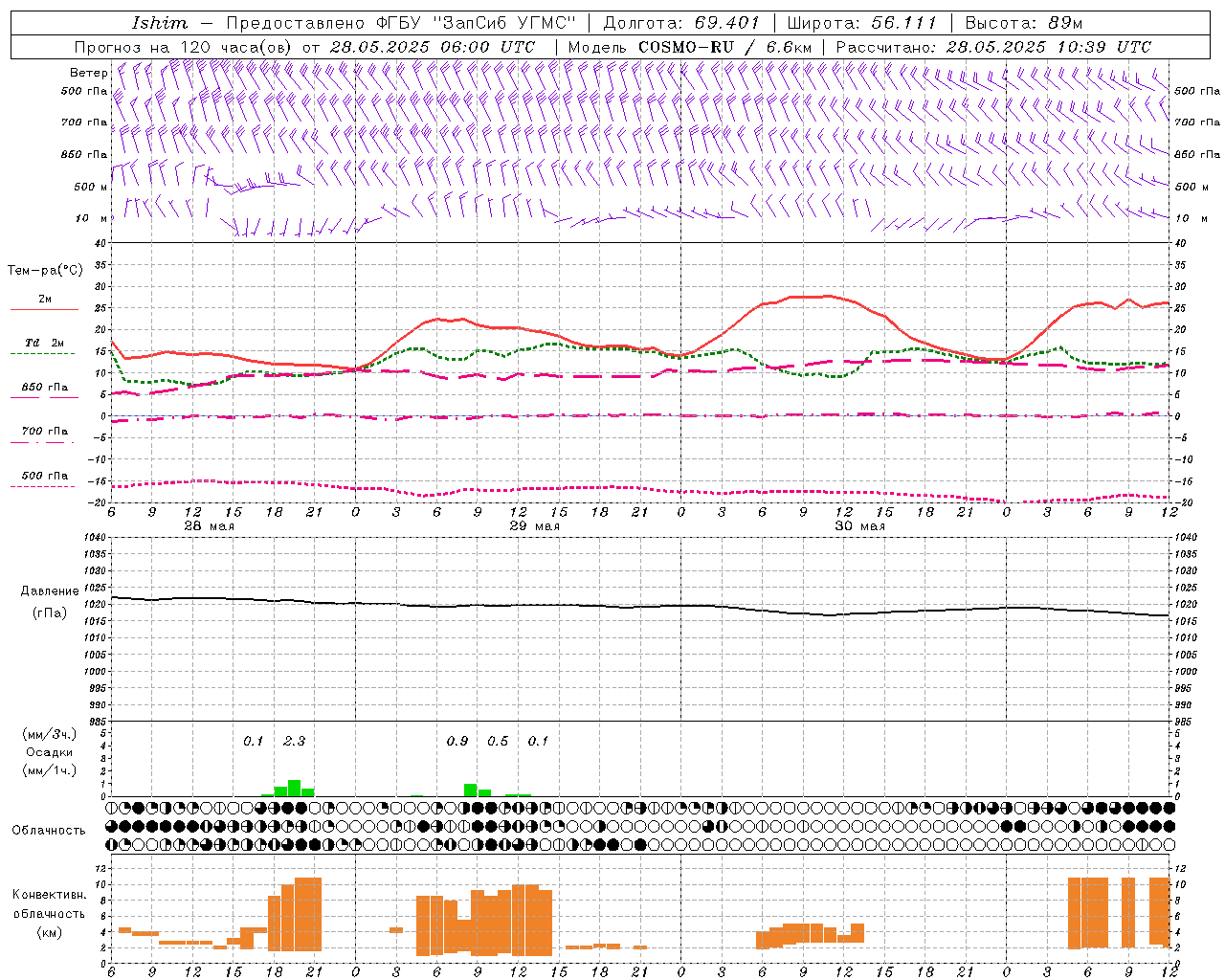This screenshot has width=1225, height=980.
Task: Select the latitude value 56.111
Action: pos(903,23)
